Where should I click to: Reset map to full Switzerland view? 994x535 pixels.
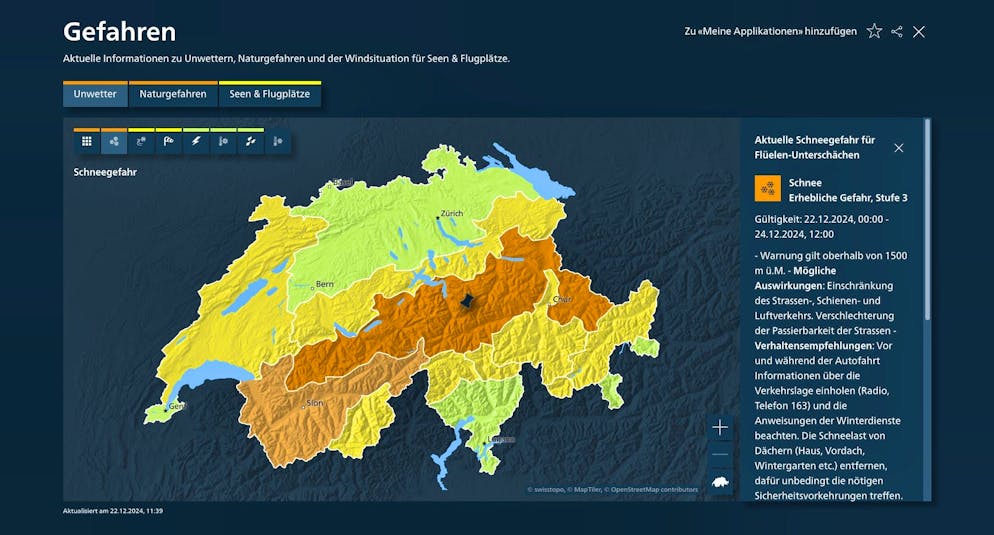[x=720, y=483]
